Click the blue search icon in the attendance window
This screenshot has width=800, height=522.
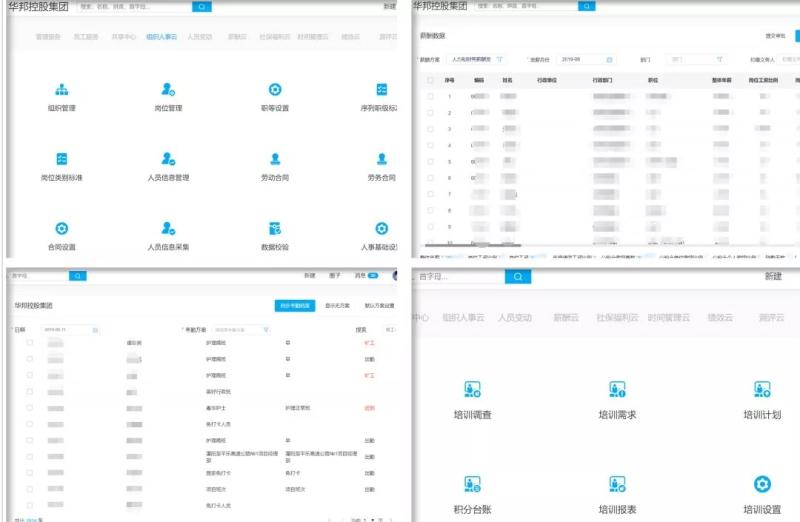(78, 276)
